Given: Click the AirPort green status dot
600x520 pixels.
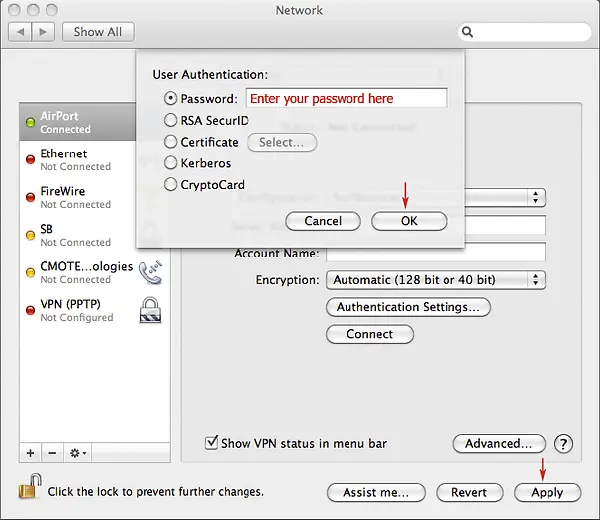Looking at the screenshot, I should [30, 122].
